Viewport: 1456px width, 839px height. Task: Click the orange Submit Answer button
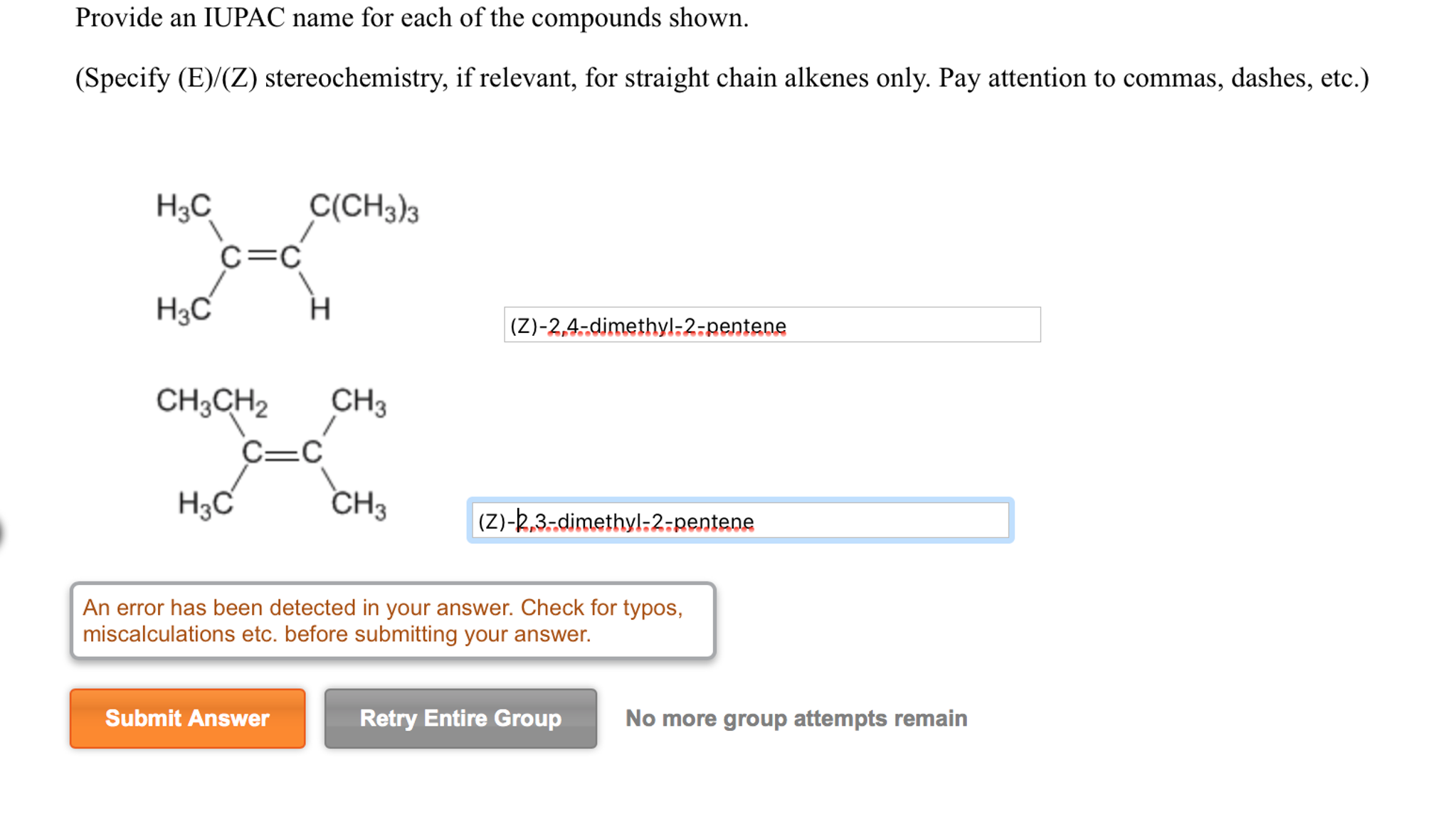tap(187, 719)
